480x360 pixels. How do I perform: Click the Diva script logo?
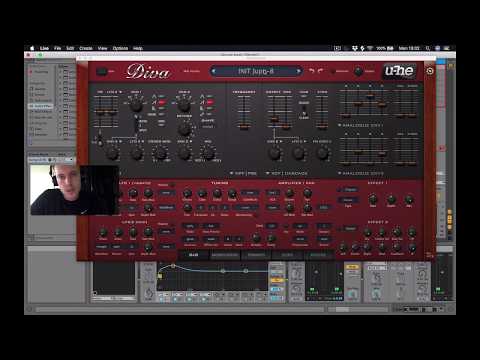(x=147, y=72)
